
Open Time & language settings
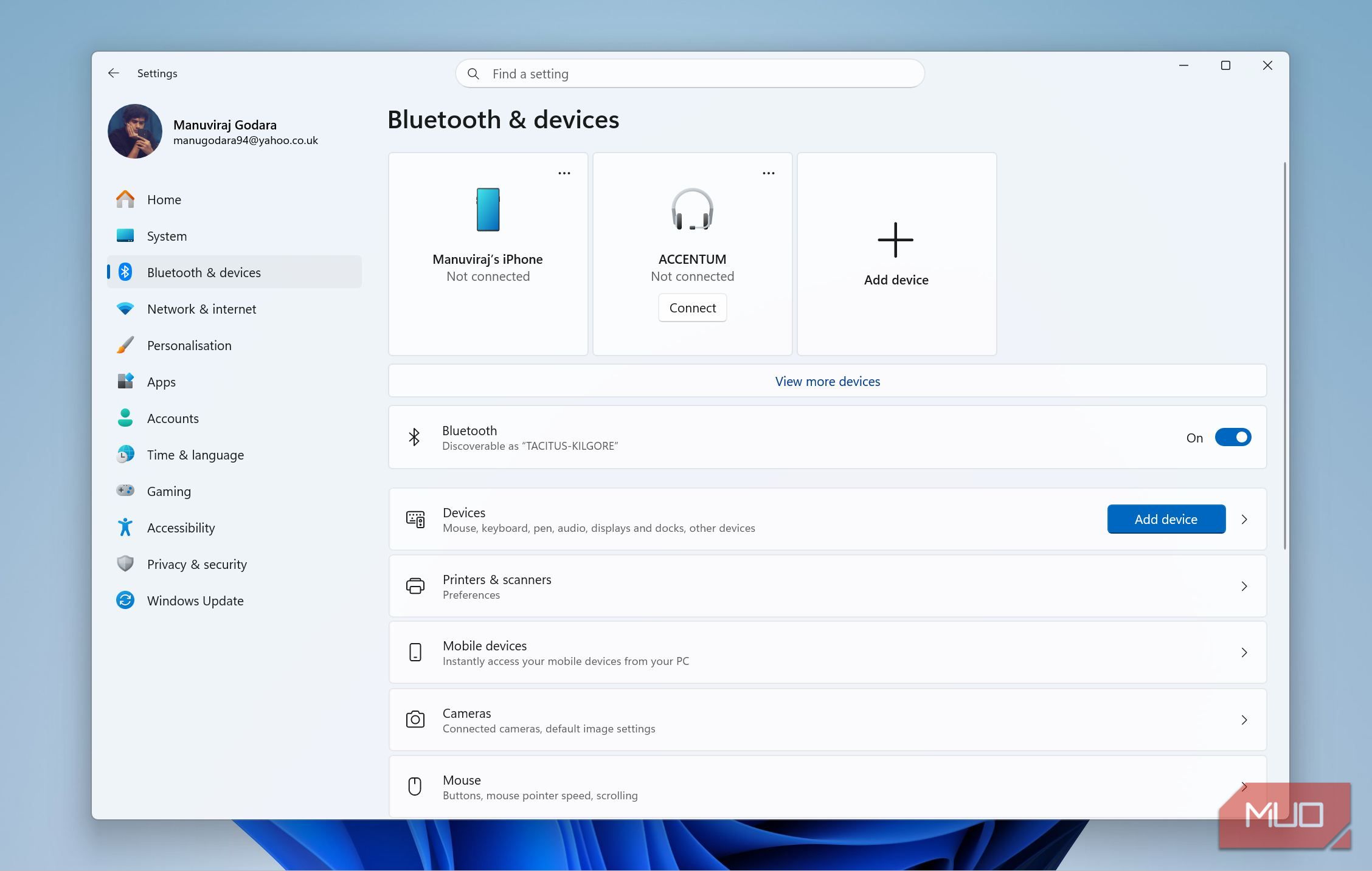[234, 455]
